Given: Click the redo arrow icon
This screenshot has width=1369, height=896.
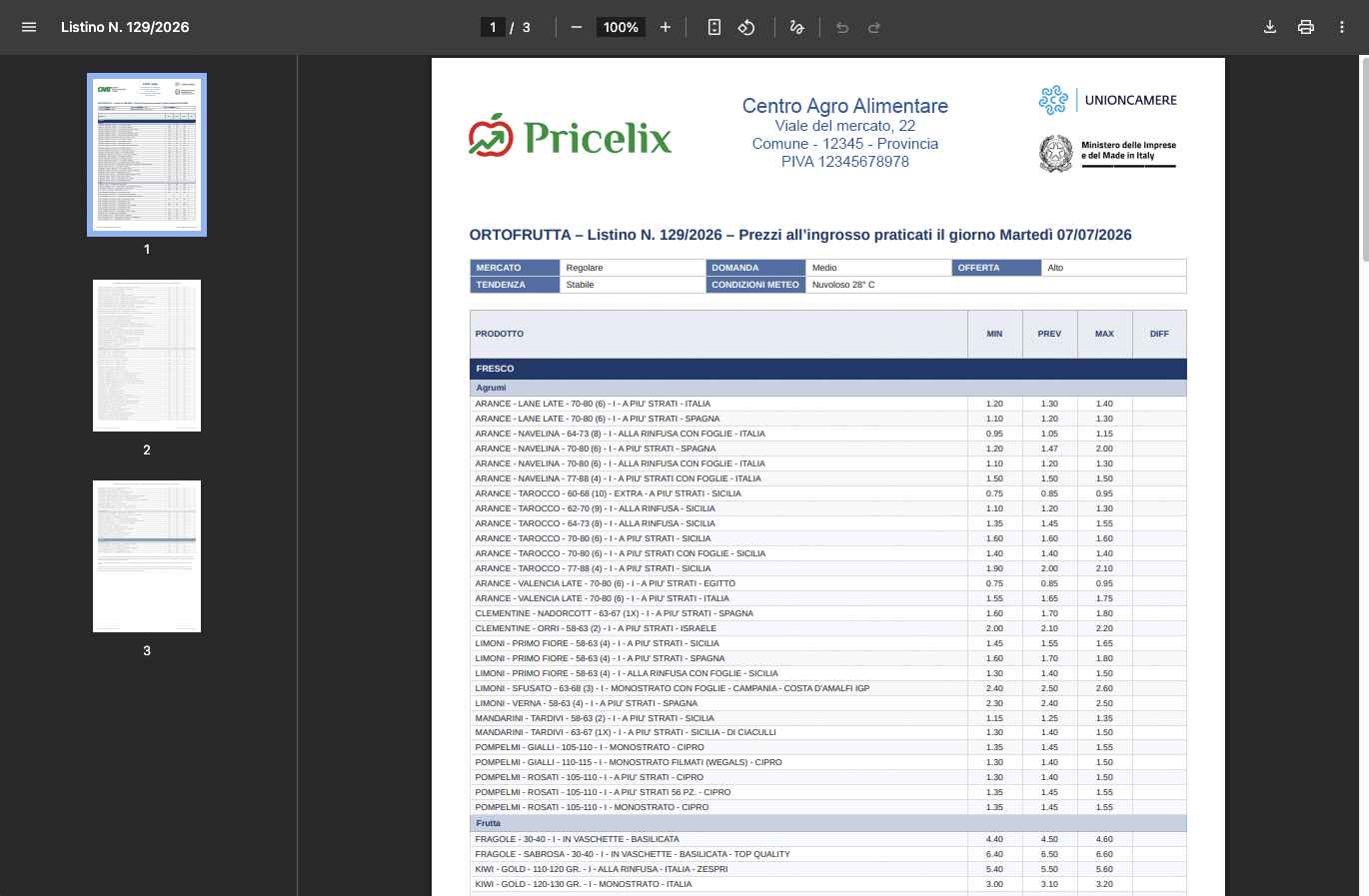Looking at the screenshot, I should [874, 27].
